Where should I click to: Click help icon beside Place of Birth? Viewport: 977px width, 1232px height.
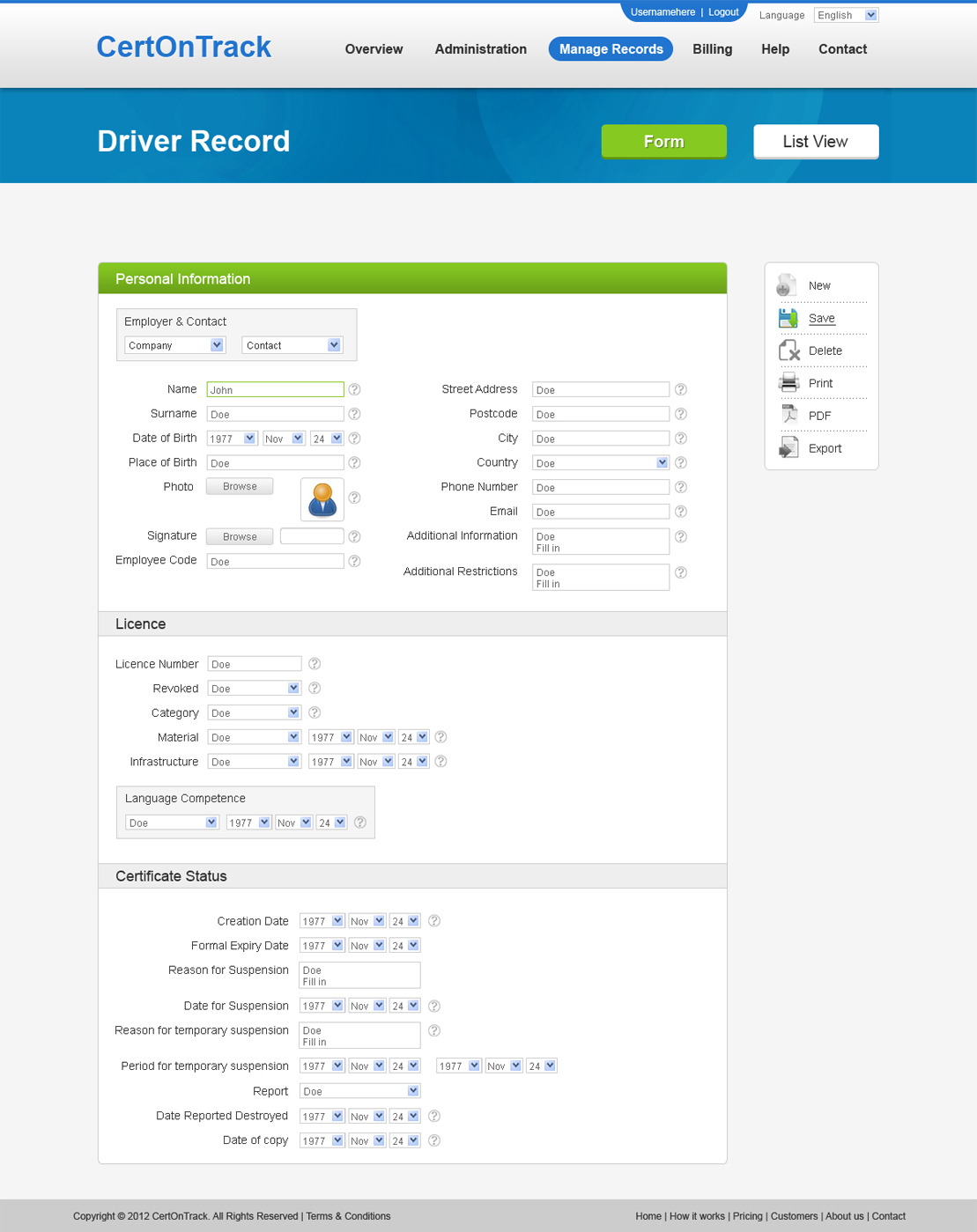[354, 462]
